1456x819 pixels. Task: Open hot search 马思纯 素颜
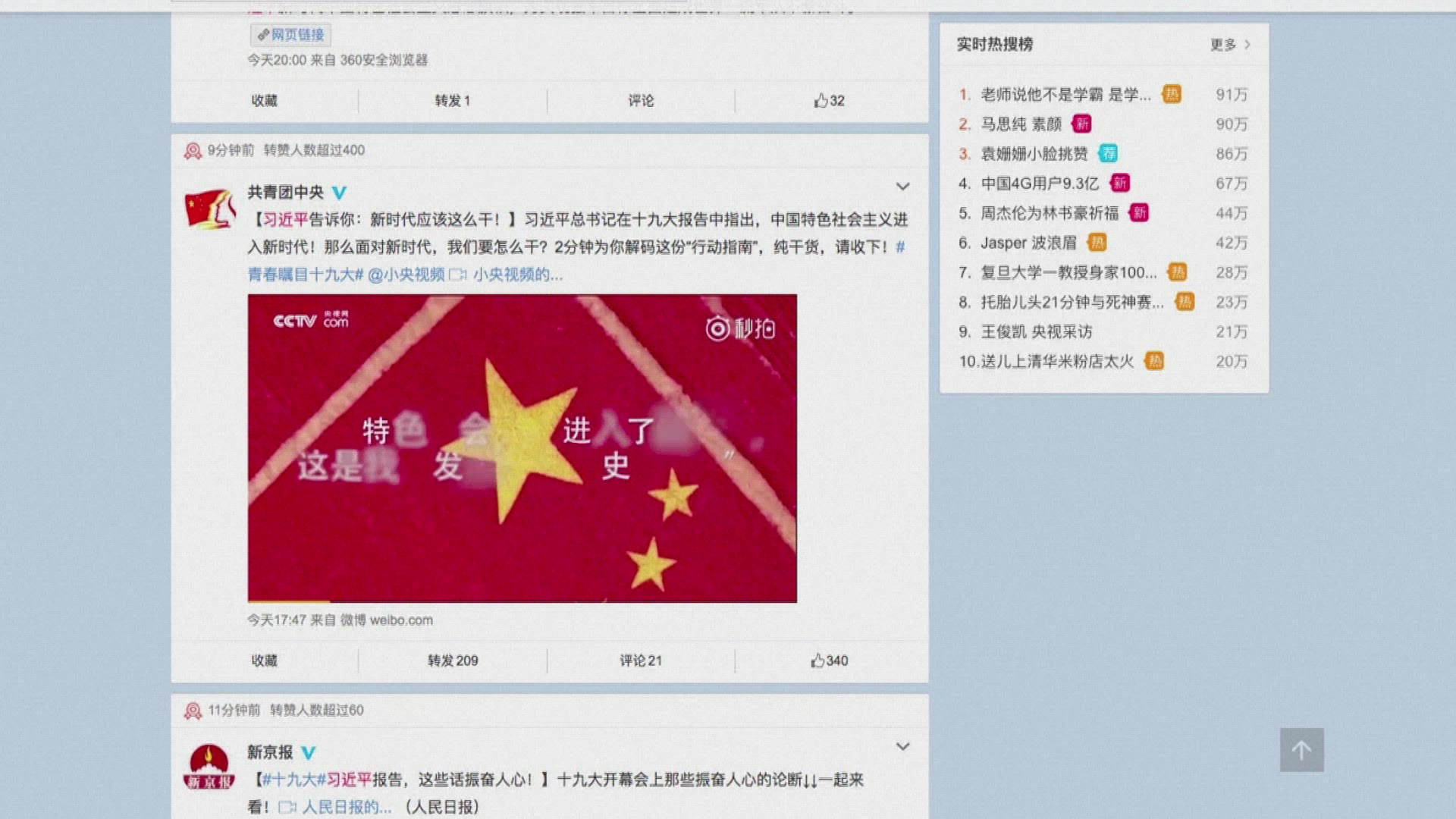1021,124
